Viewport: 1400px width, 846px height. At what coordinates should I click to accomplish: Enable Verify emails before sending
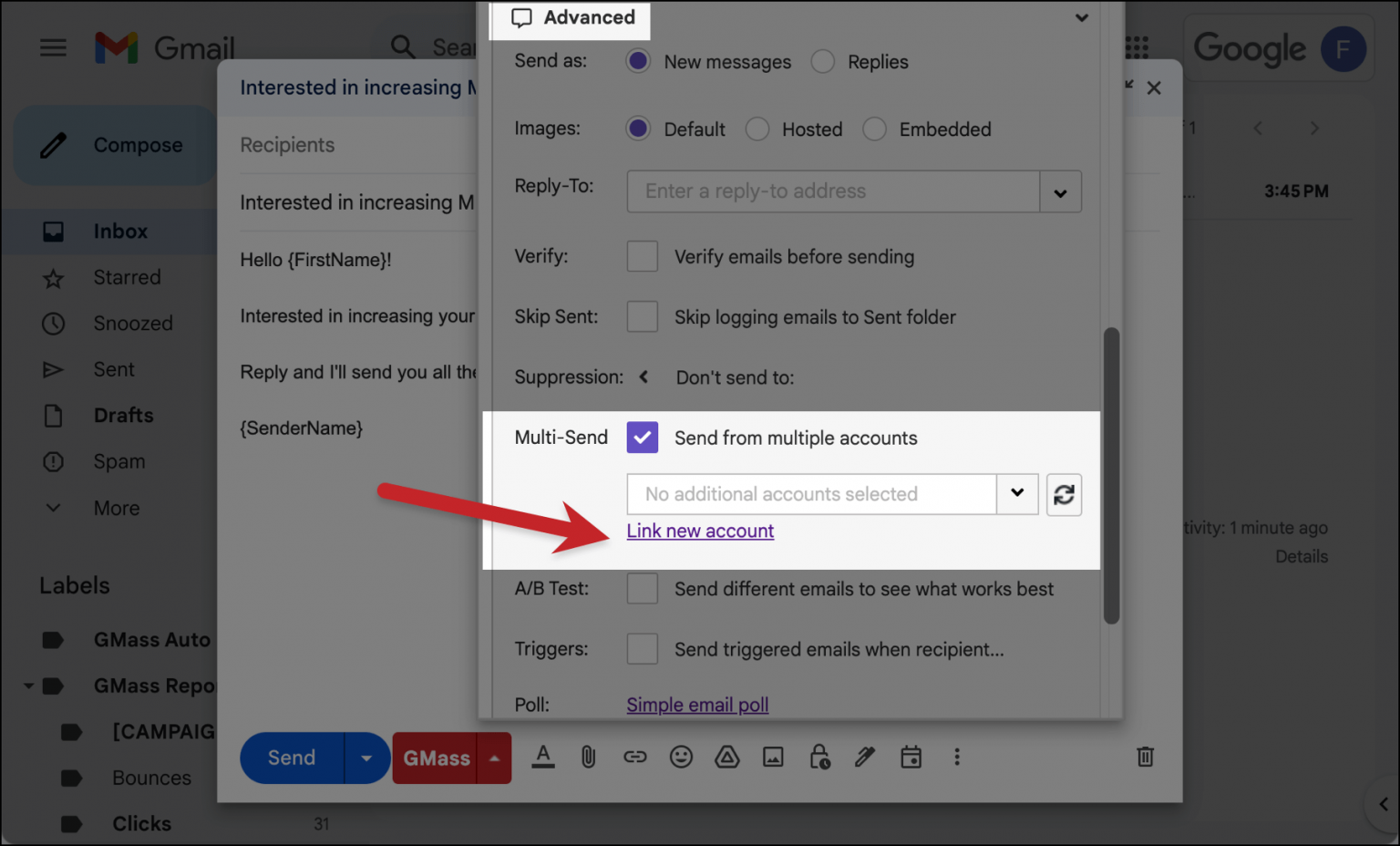click(x=643, y=256)
